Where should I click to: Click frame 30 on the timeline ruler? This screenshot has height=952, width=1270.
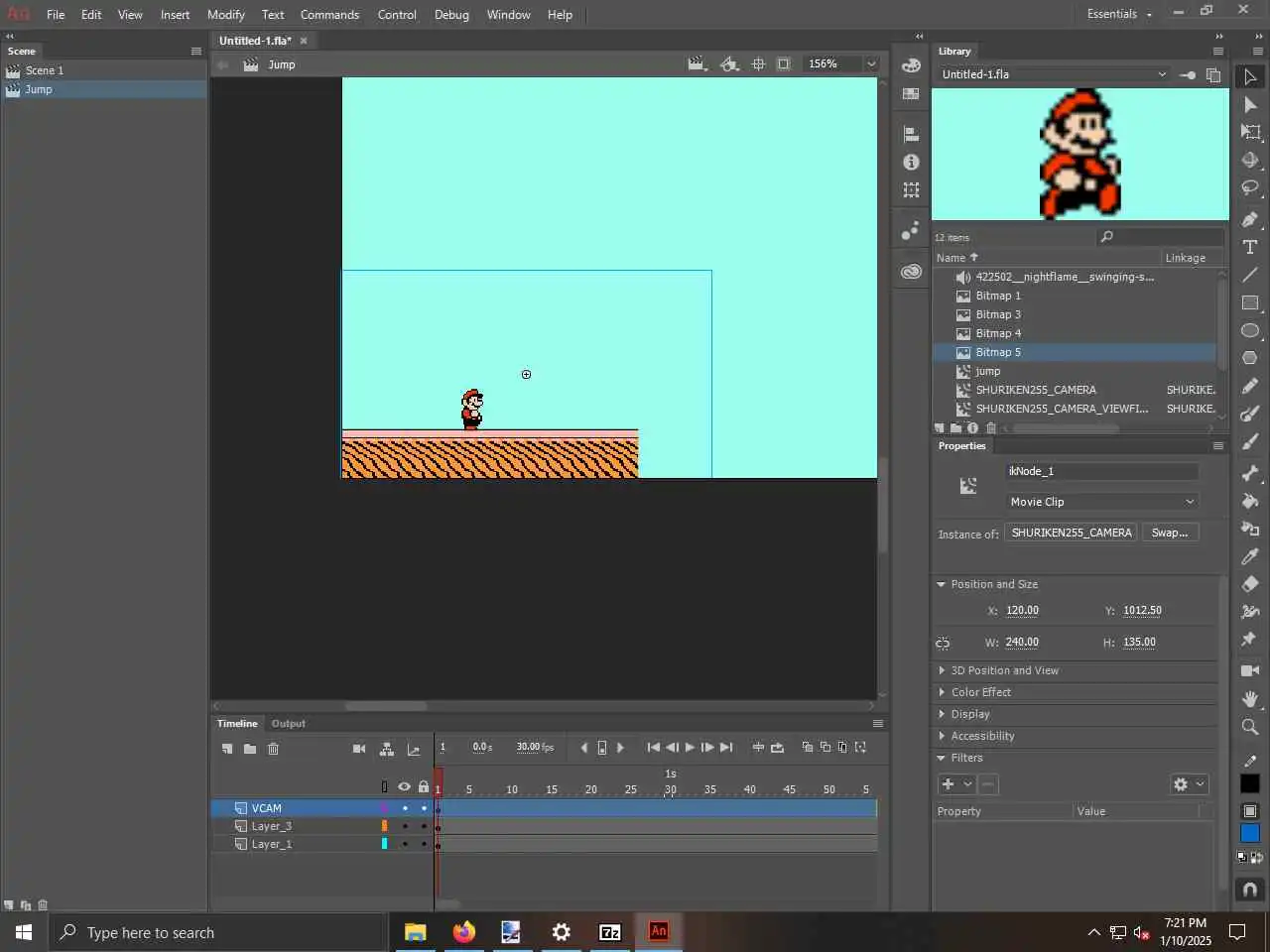click(671, 789)
